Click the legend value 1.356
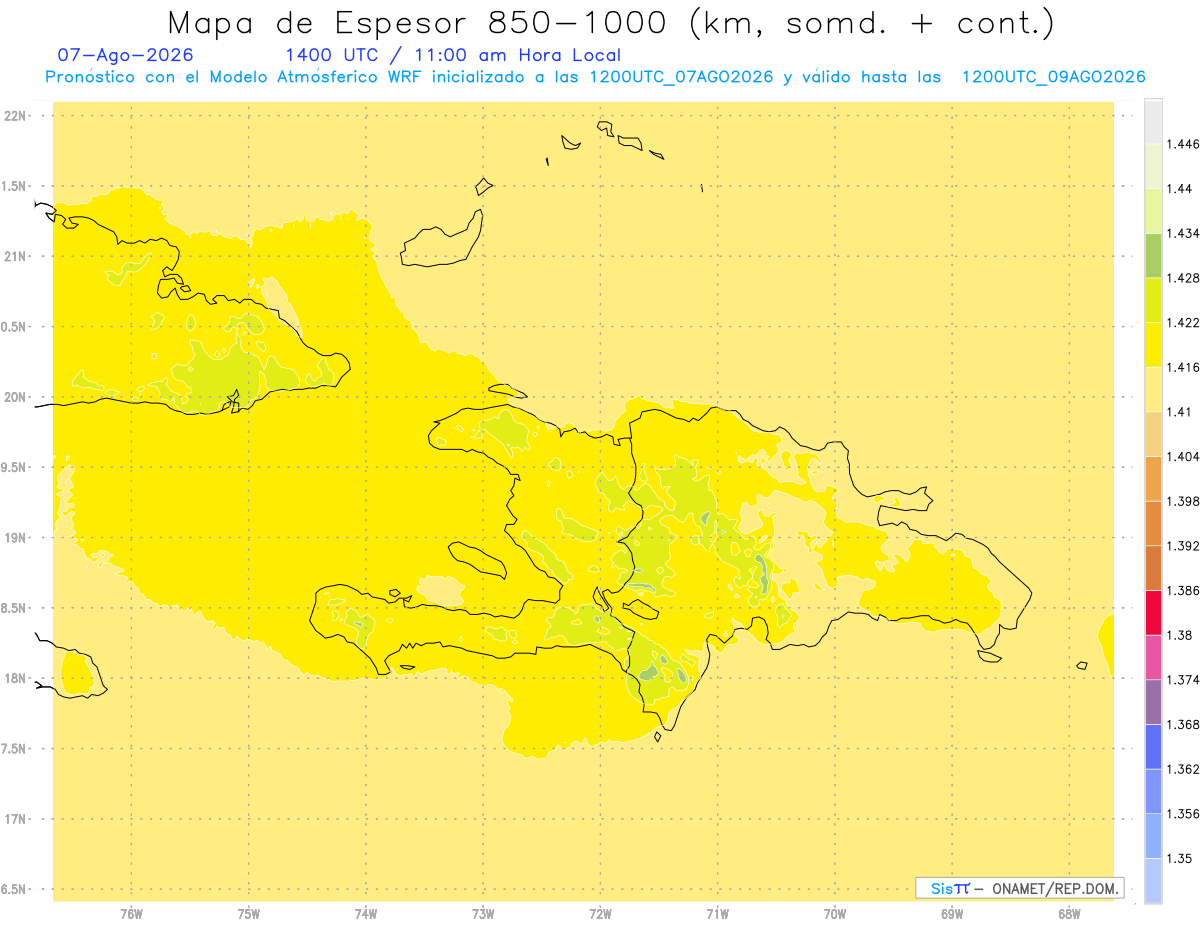Image resolution: width=1200 pixels, height=927 pixels. pyautogui.click(x=1184, y=814)
